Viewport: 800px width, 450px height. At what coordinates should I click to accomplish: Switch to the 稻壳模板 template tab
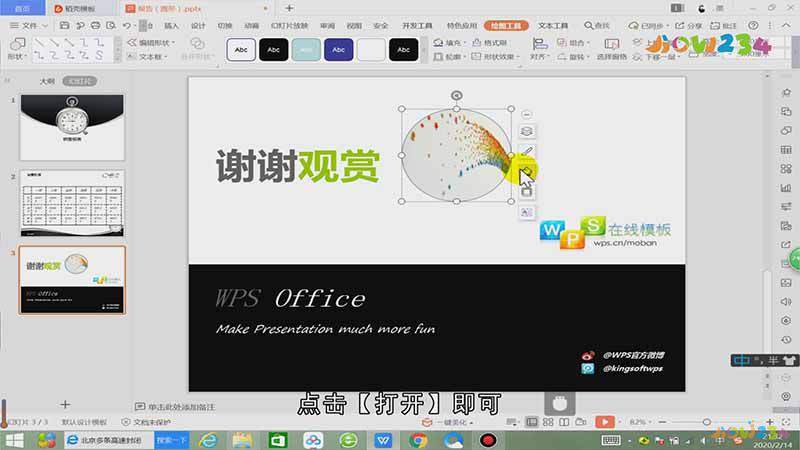[x=76, y=8]
